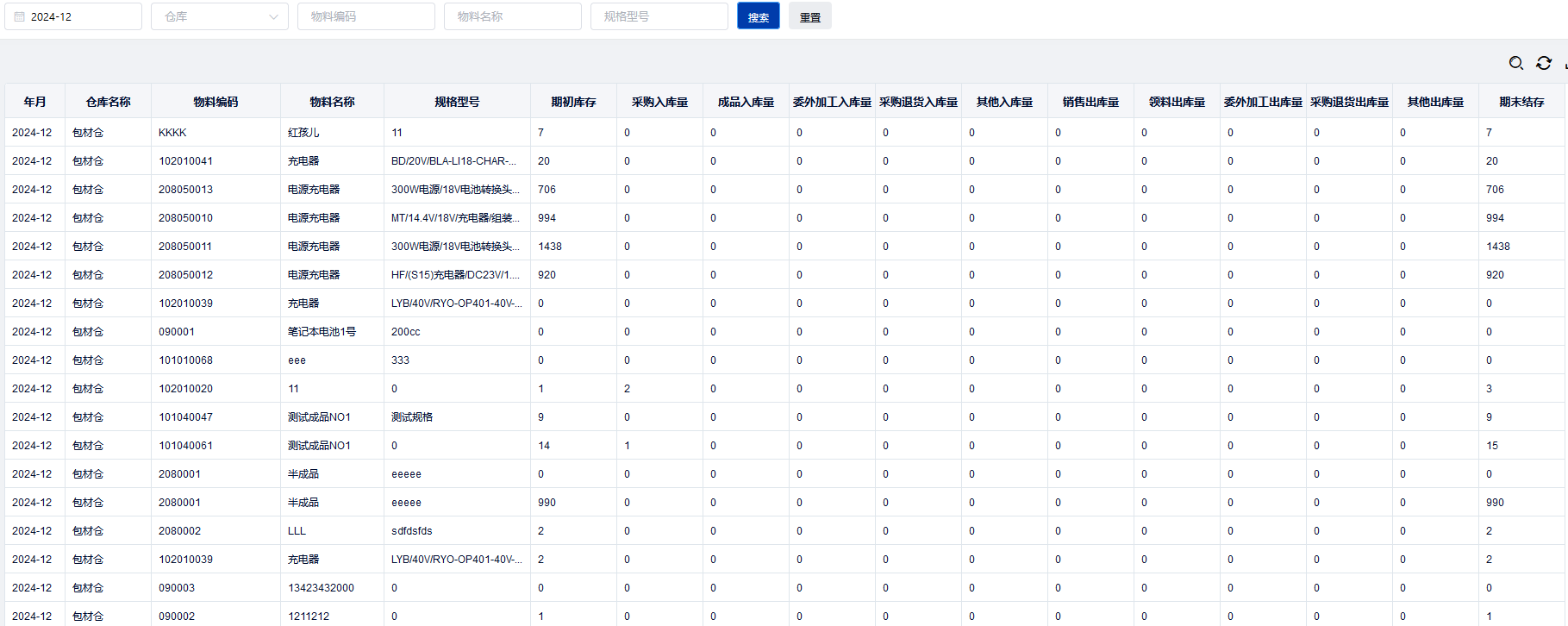The image size is (1568, 626).
Task: Click the 销售出库量 column header
Action: (x=1090, y=102)
